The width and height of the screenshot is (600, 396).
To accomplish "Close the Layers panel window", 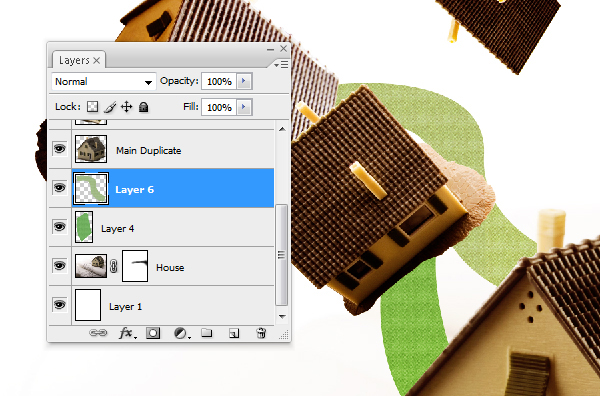I will 283,49.
